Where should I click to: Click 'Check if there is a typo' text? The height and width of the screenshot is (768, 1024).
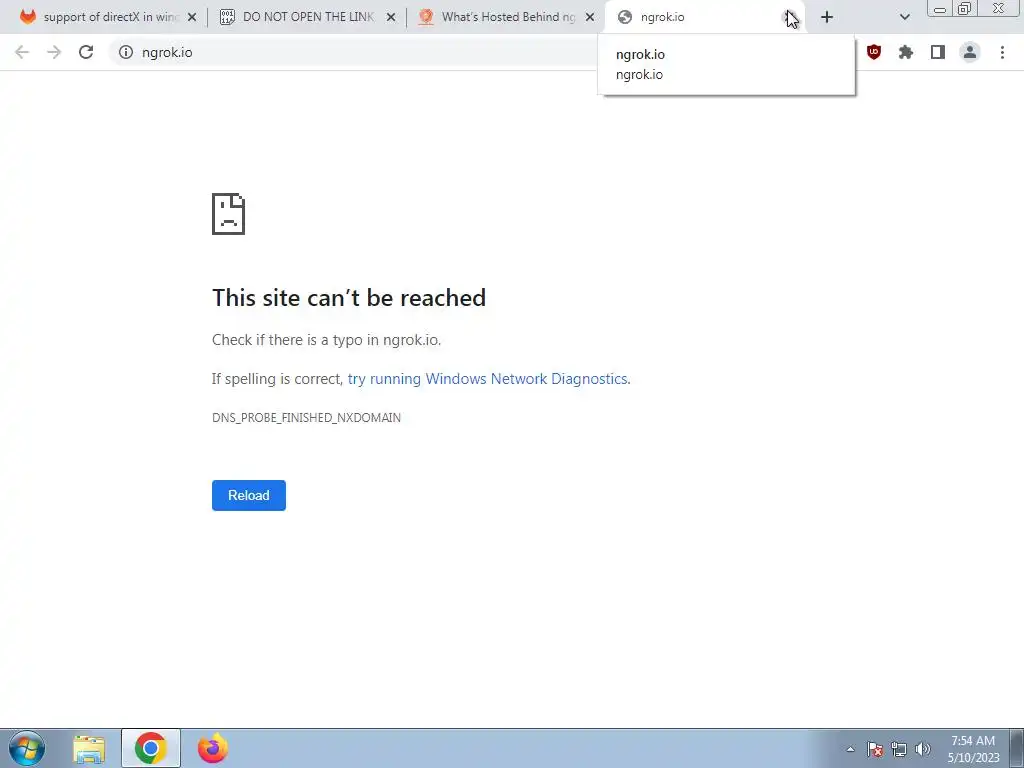click(x=327, y=340)
